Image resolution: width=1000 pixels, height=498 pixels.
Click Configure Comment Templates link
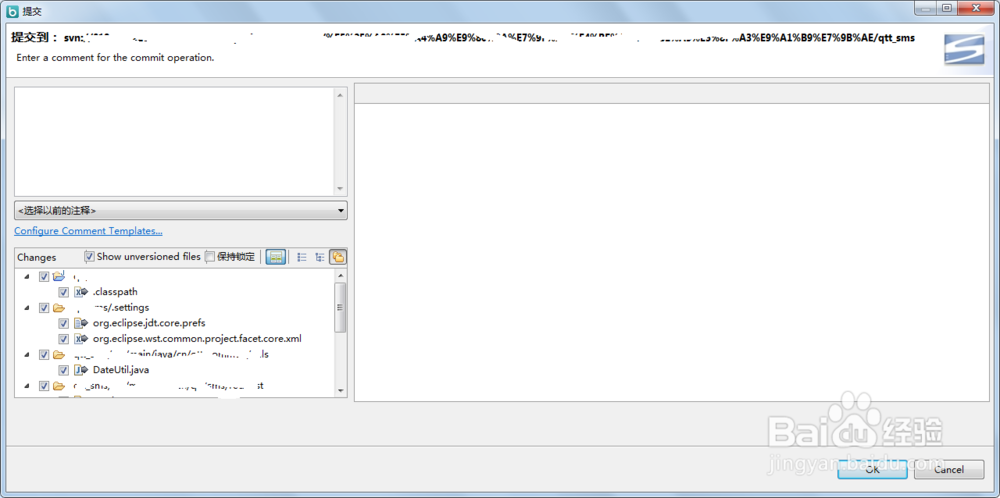tap(88, 231)
